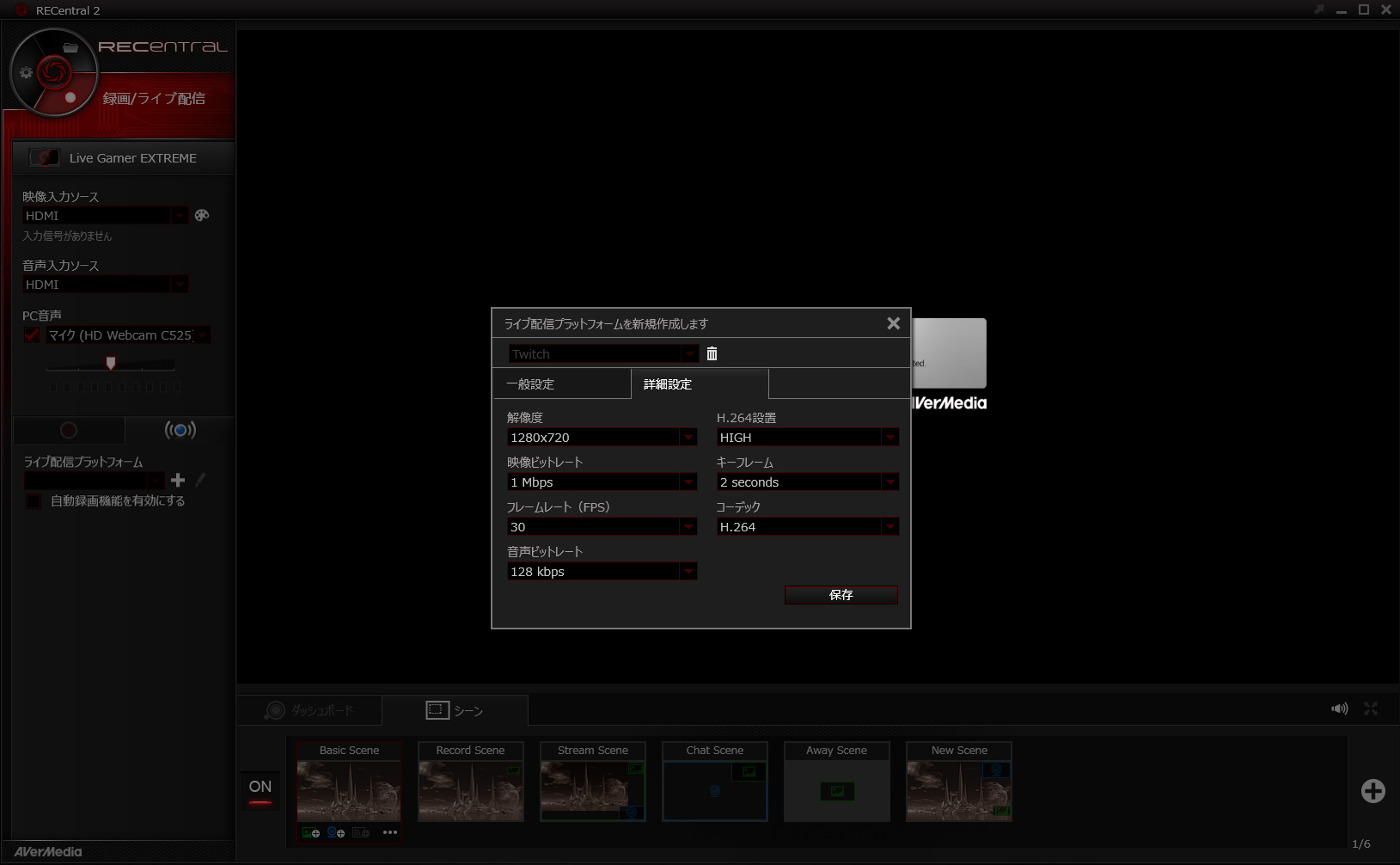1400x865 pixels.
Task: Open the file folder on the RECentral dial
Action: pos(70,48)
